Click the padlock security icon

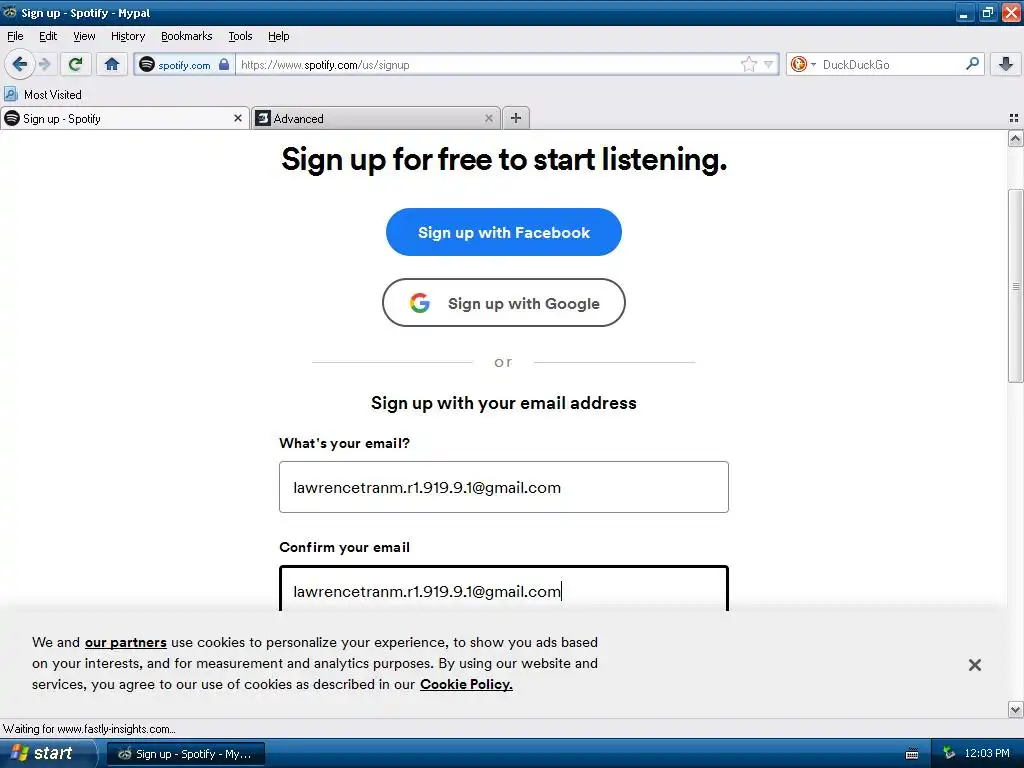[x=224, y=64]
